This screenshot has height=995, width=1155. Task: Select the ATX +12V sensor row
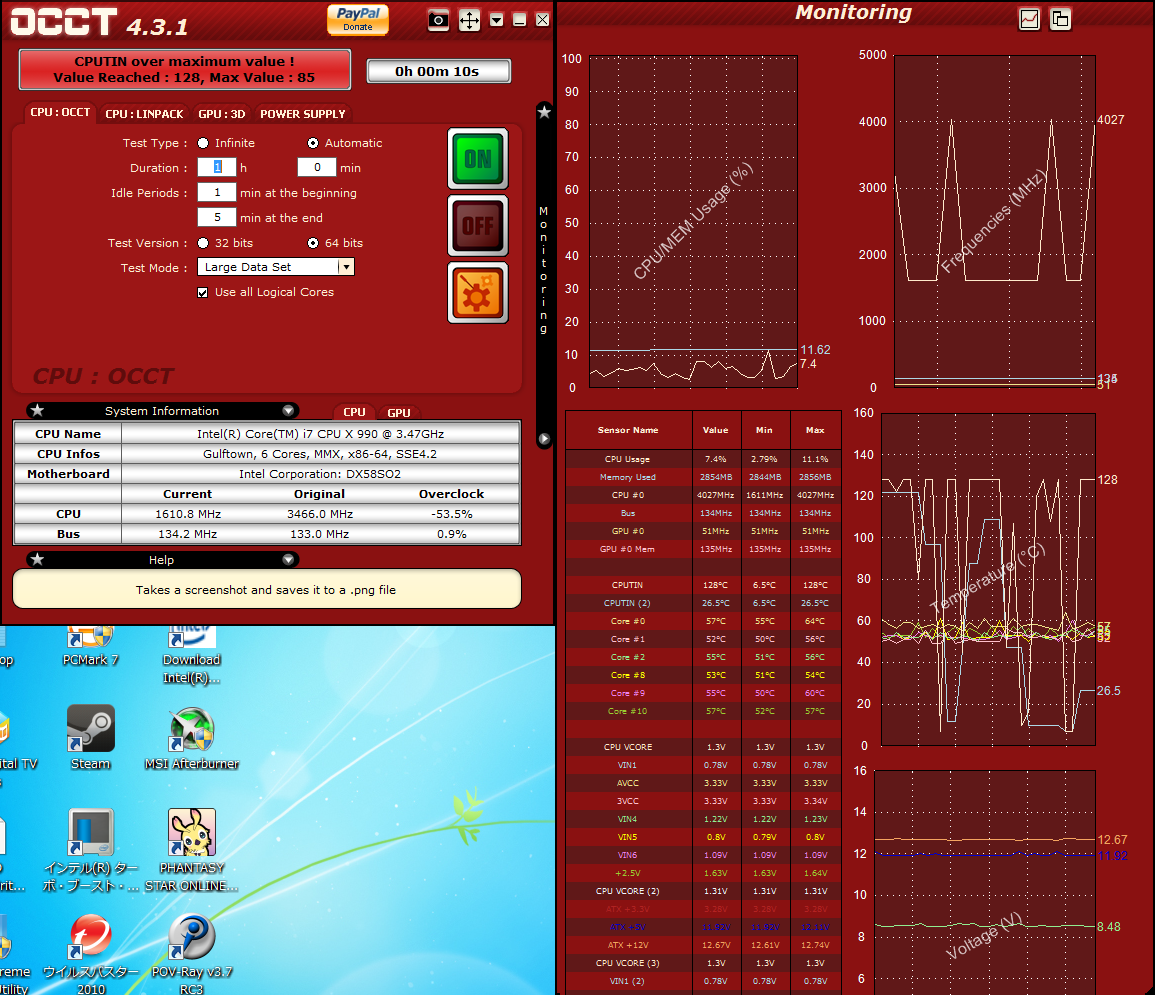tap(703, 945)
